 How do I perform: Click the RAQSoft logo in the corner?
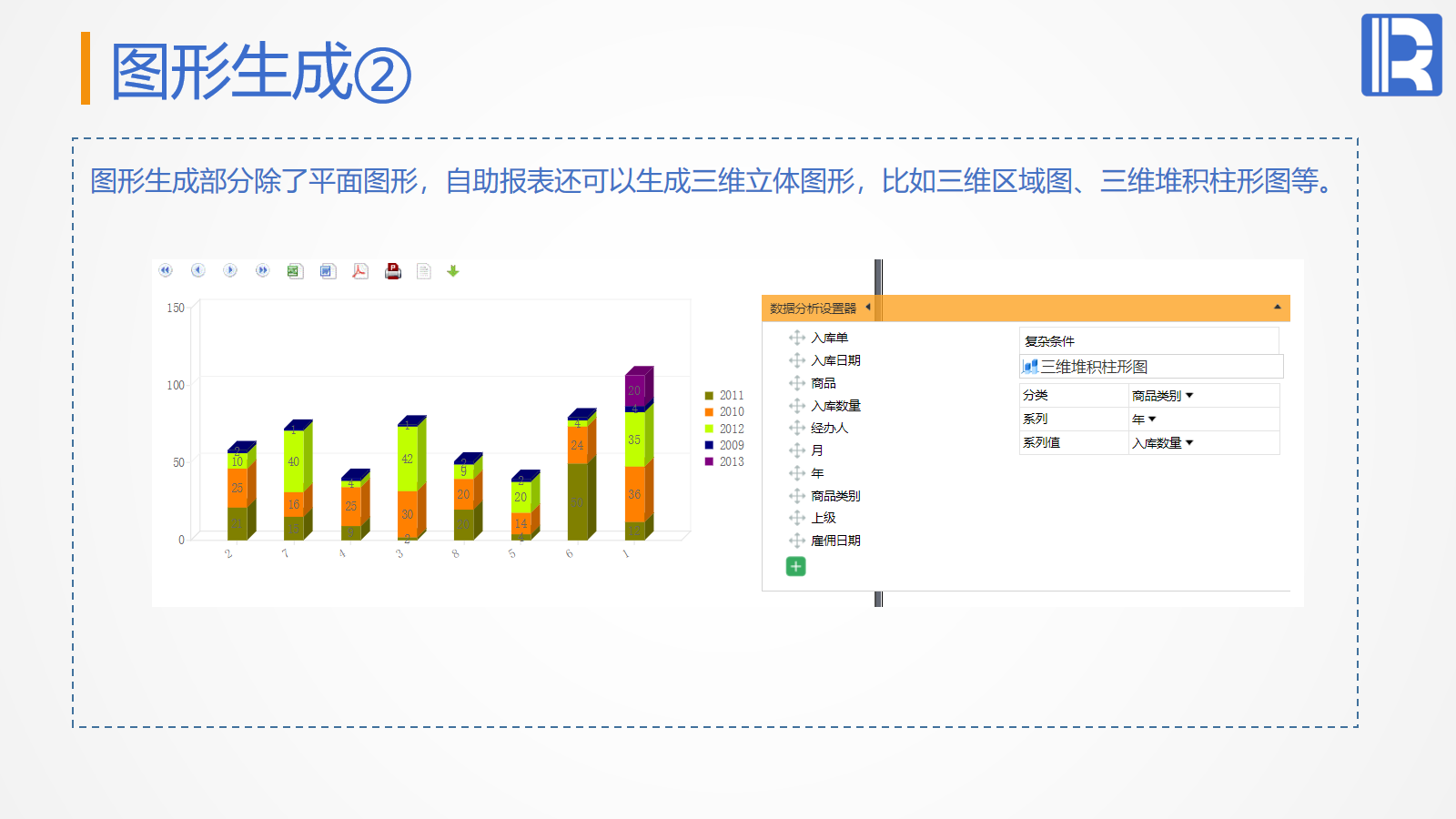pyautogui.click(x=1401, y=55)
